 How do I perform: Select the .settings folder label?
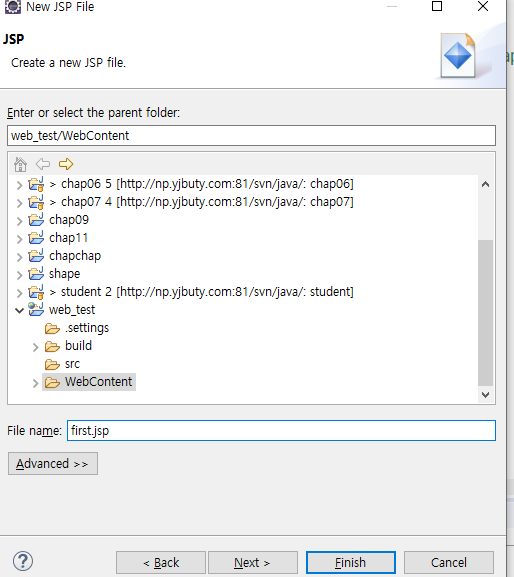[87, 328]
